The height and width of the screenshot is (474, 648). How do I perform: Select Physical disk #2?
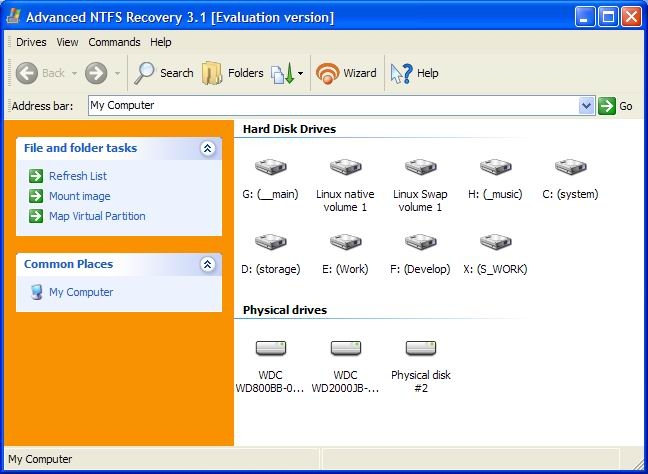coord(421,348)
